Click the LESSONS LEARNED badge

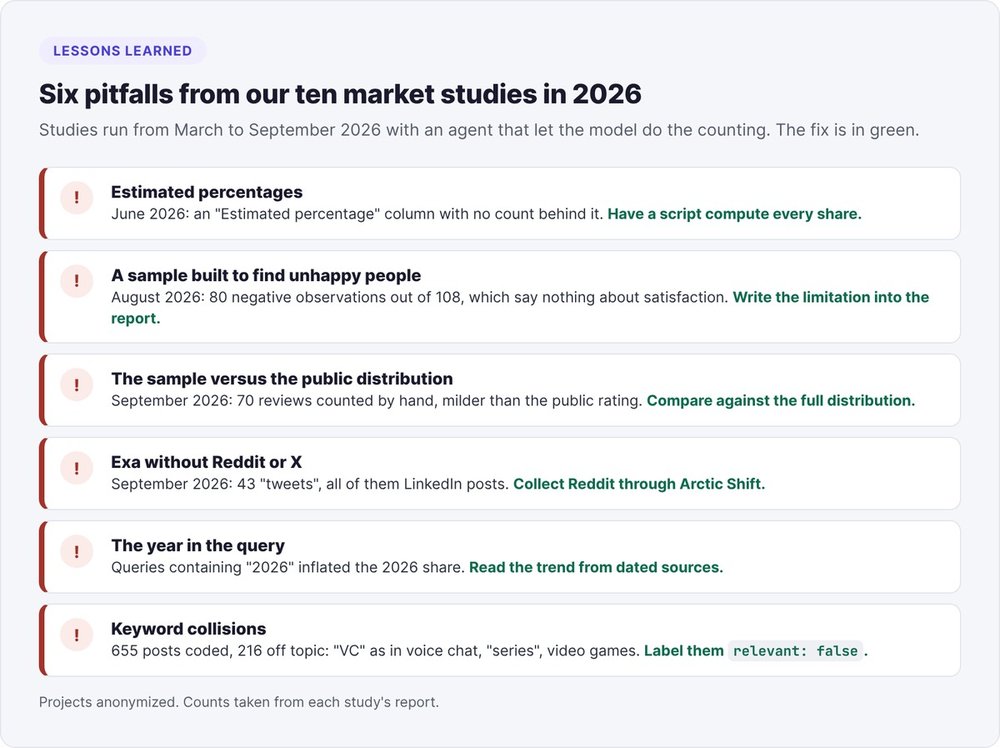(x=122, y=51)
